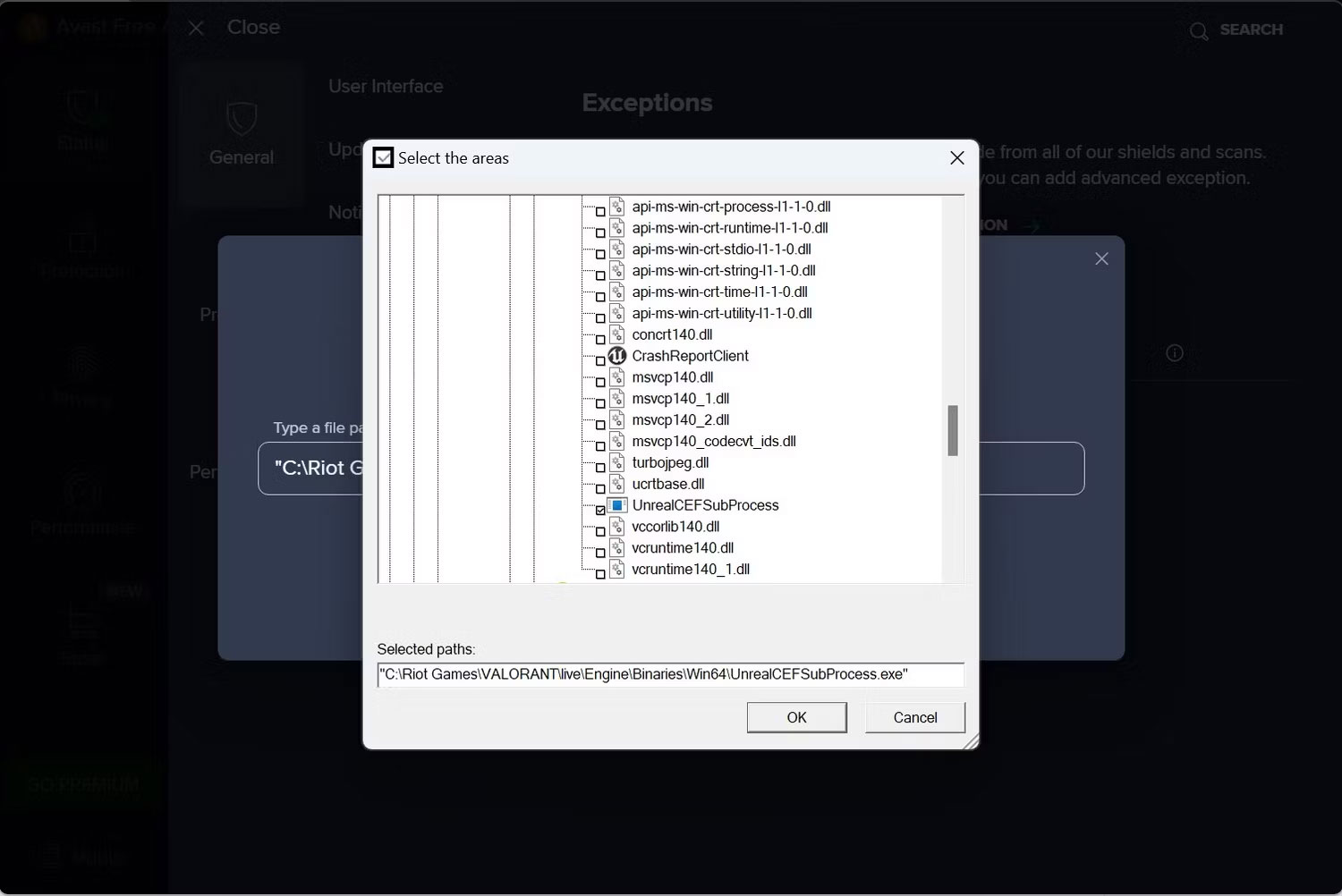Check the ucrtbase.dll checkbox

[600, 489]
